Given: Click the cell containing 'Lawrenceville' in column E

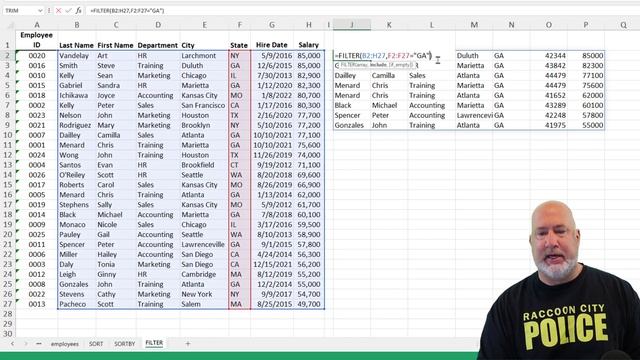Looking at the screenshot, I should click(x=203, y=244).
